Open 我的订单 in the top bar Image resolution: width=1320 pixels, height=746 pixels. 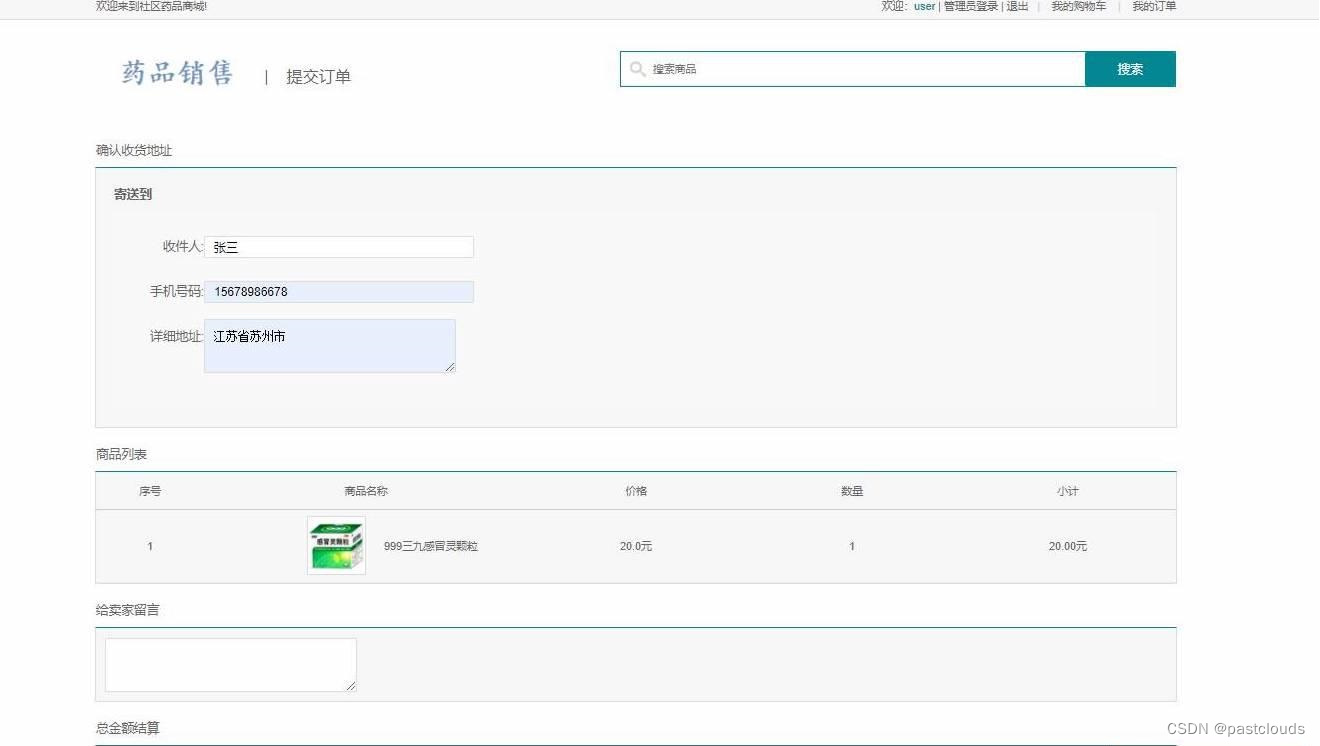(1153, 6)
